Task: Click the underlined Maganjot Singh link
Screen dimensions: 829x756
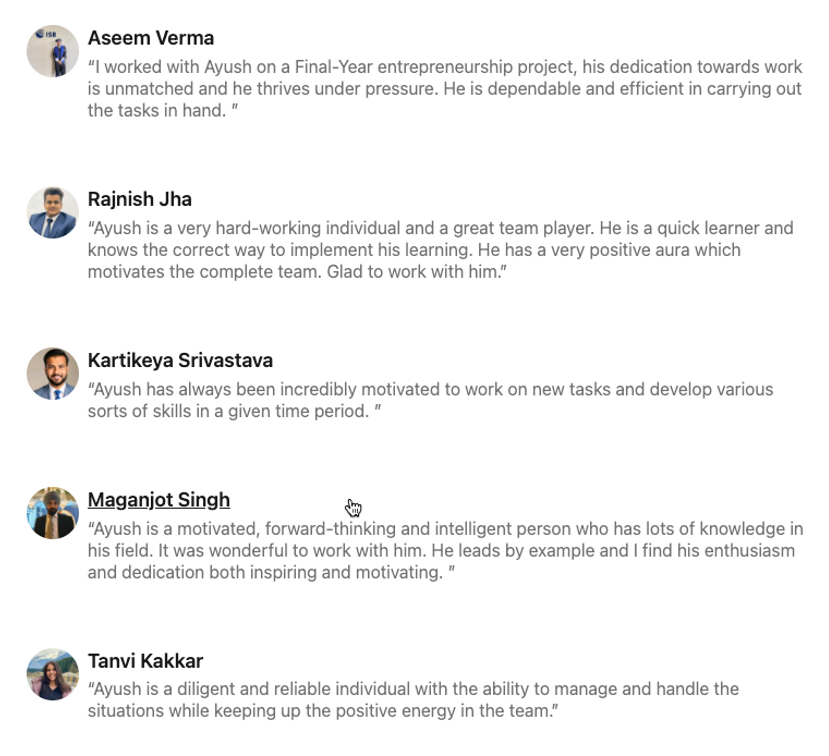Action: pos(159,500)
